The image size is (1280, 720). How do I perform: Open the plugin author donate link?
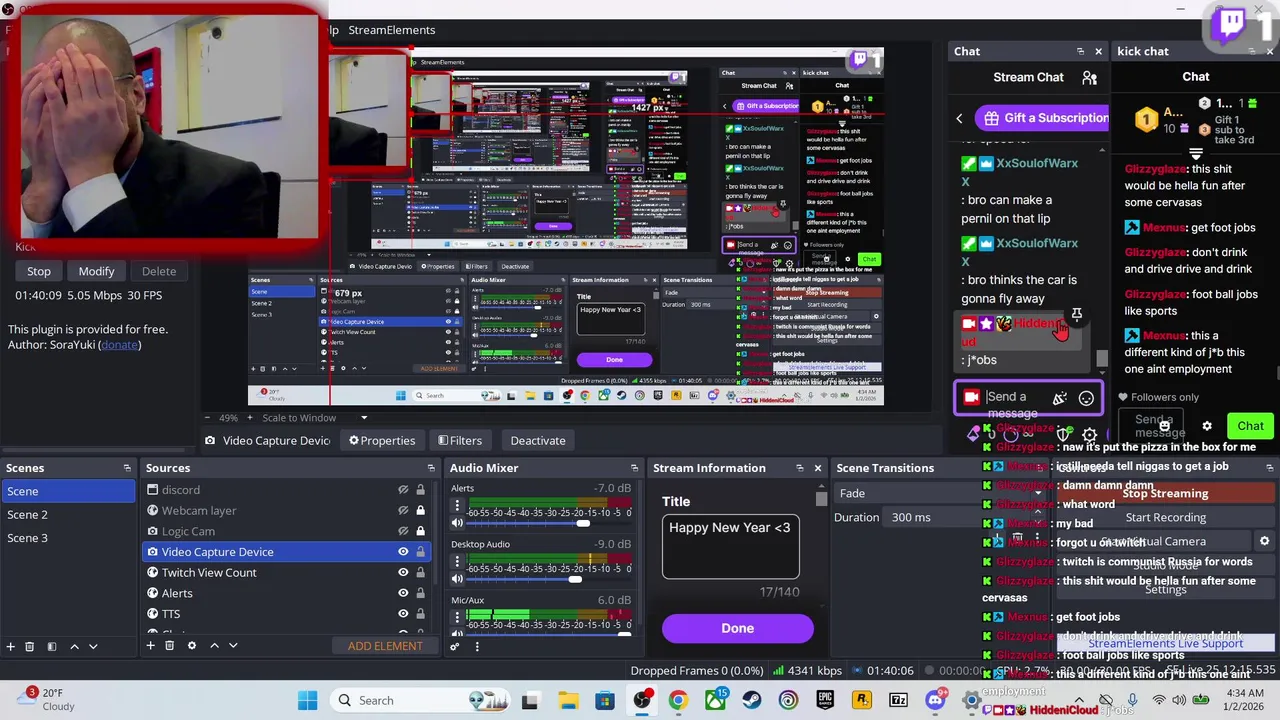(119, 345)
